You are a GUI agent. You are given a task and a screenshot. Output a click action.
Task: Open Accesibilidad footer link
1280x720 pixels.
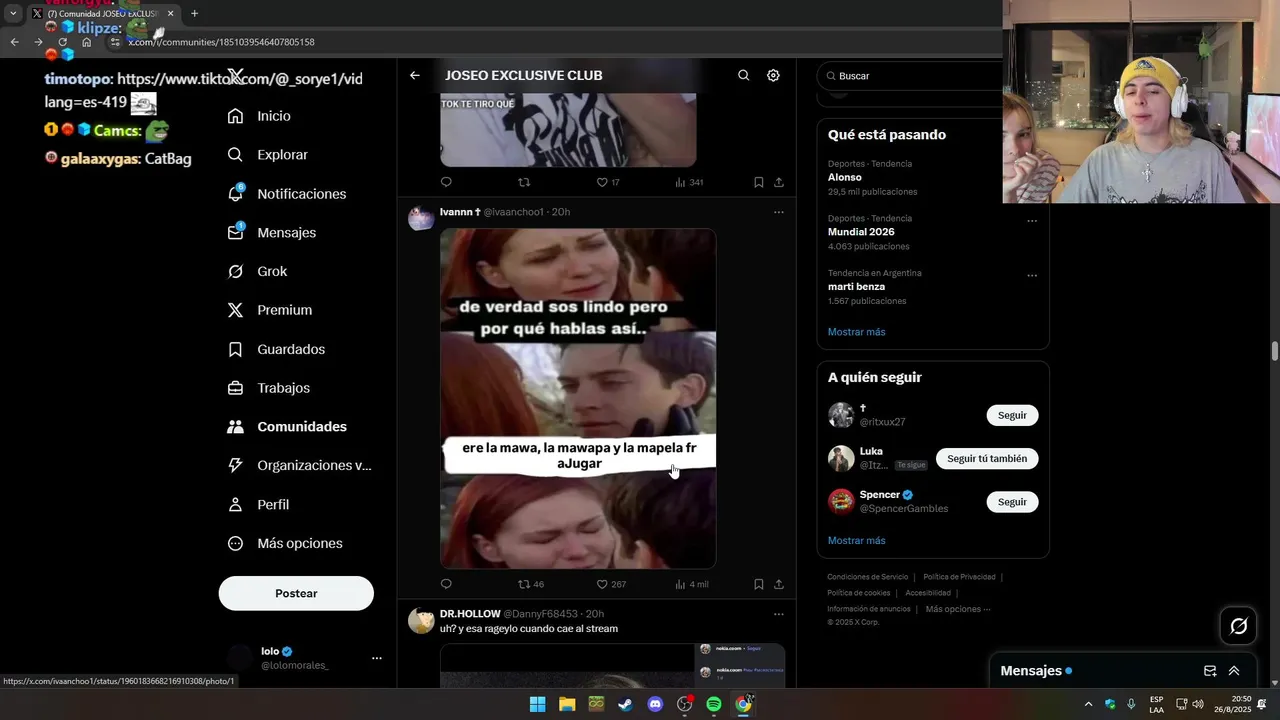tap(928, 593)
